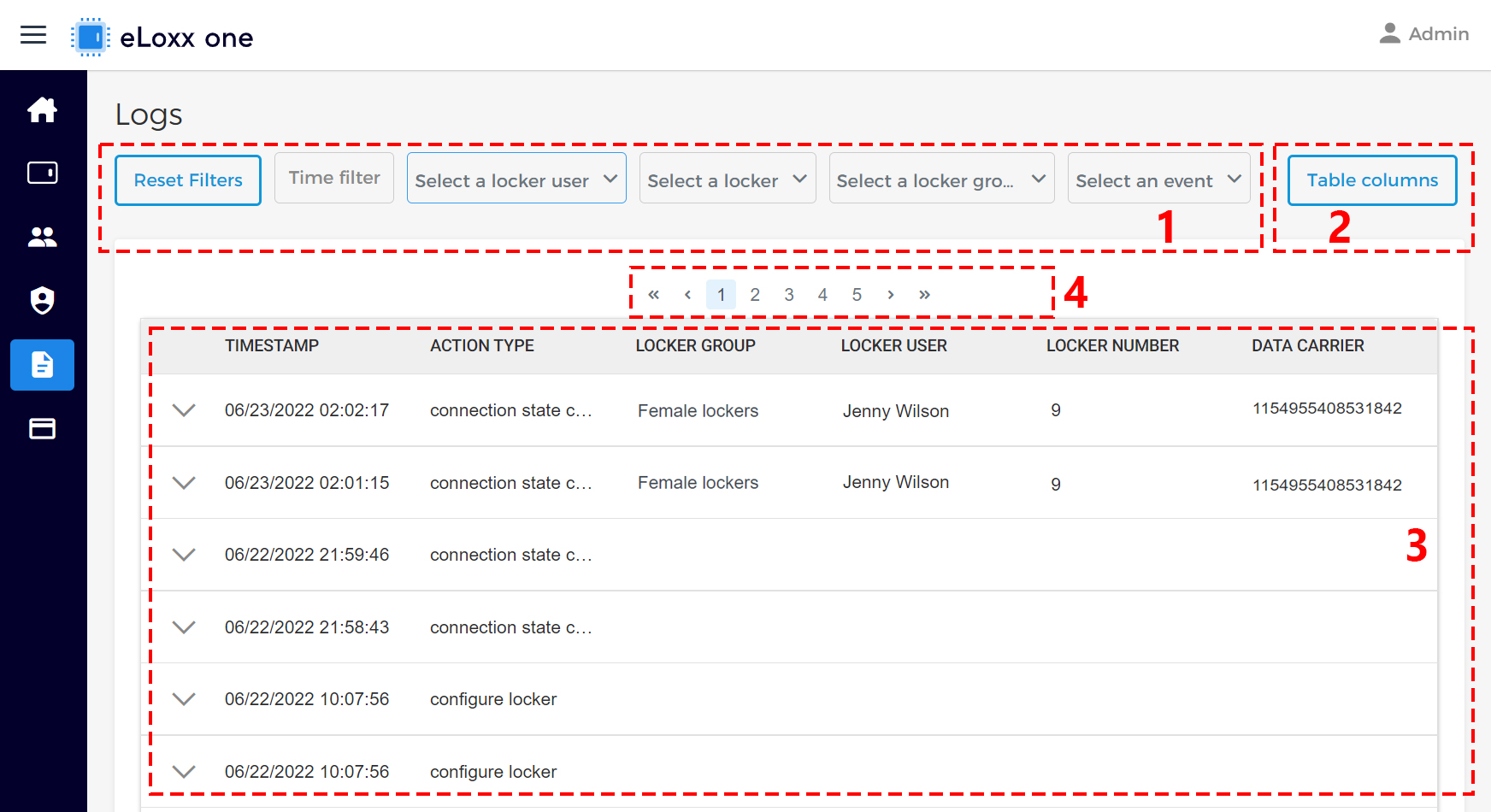The image size is (1491, 812).
Task: Open the hamburger menu
Action: 33,35
